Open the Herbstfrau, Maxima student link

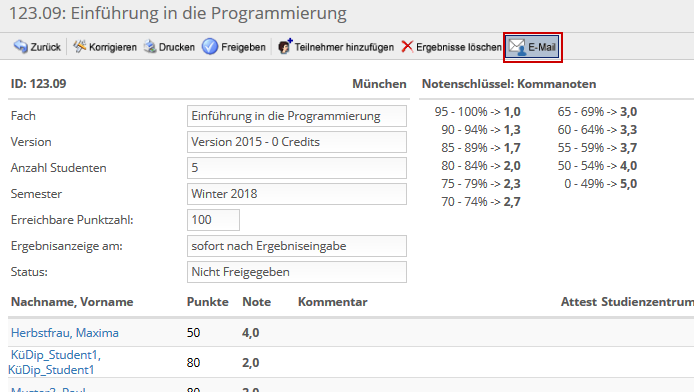(x=65, y=333)
